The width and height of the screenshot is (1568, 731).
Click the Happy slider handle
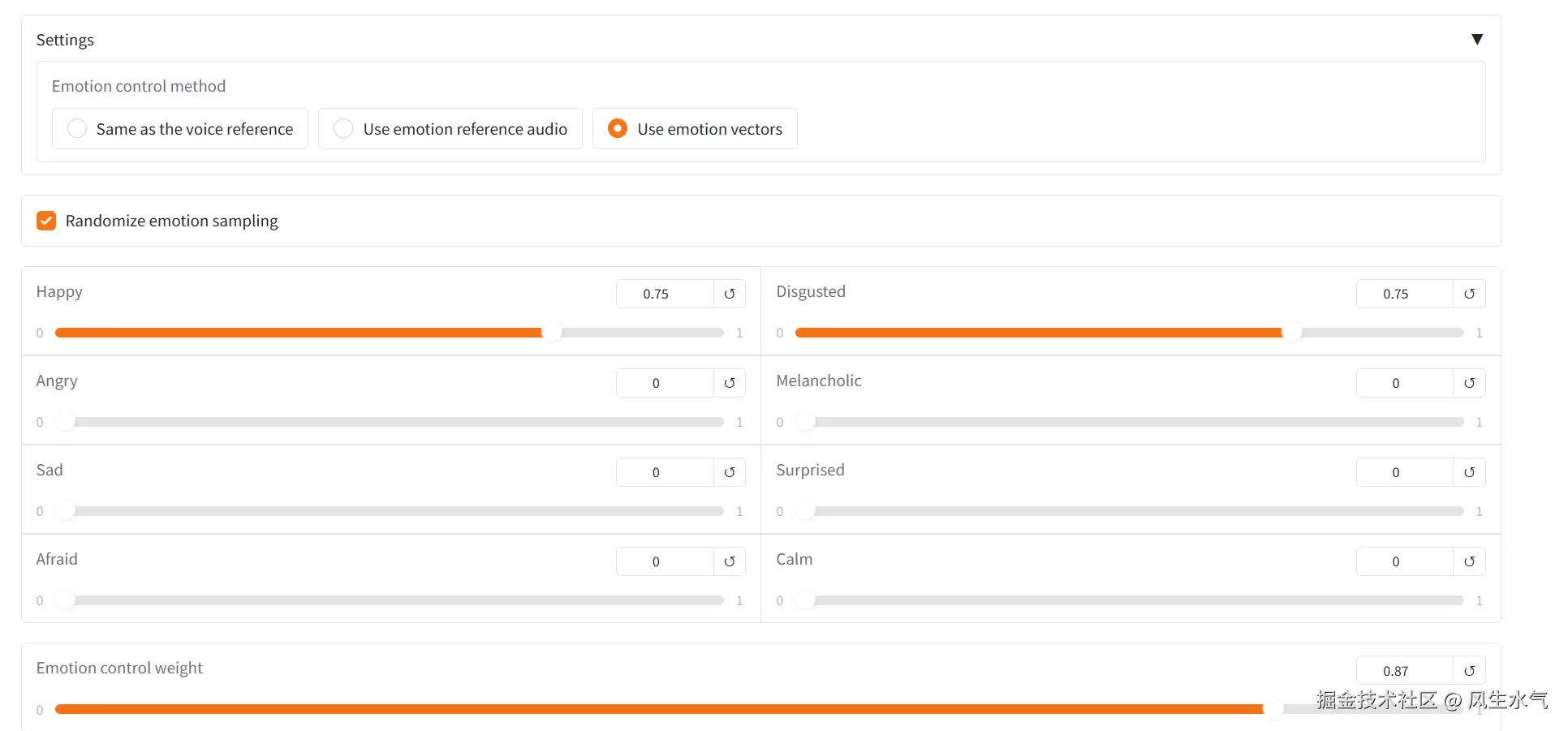[x=552, y=333]
